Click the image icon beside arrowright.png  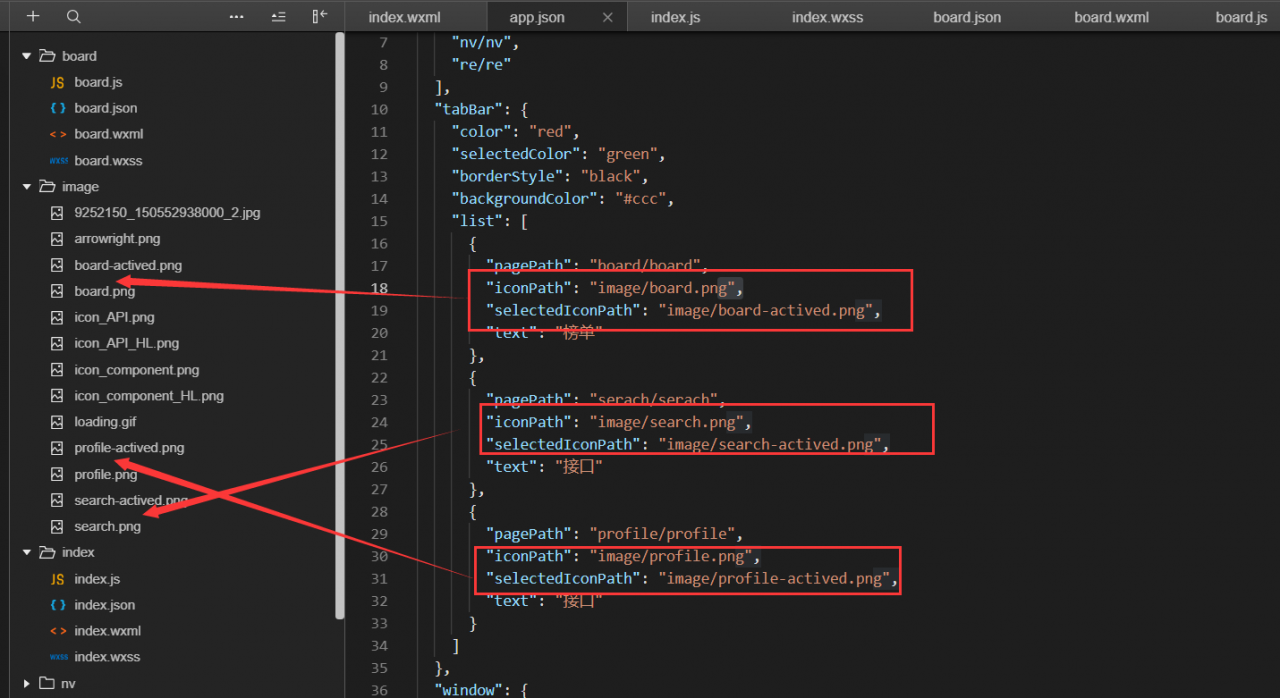click(57, 239)
